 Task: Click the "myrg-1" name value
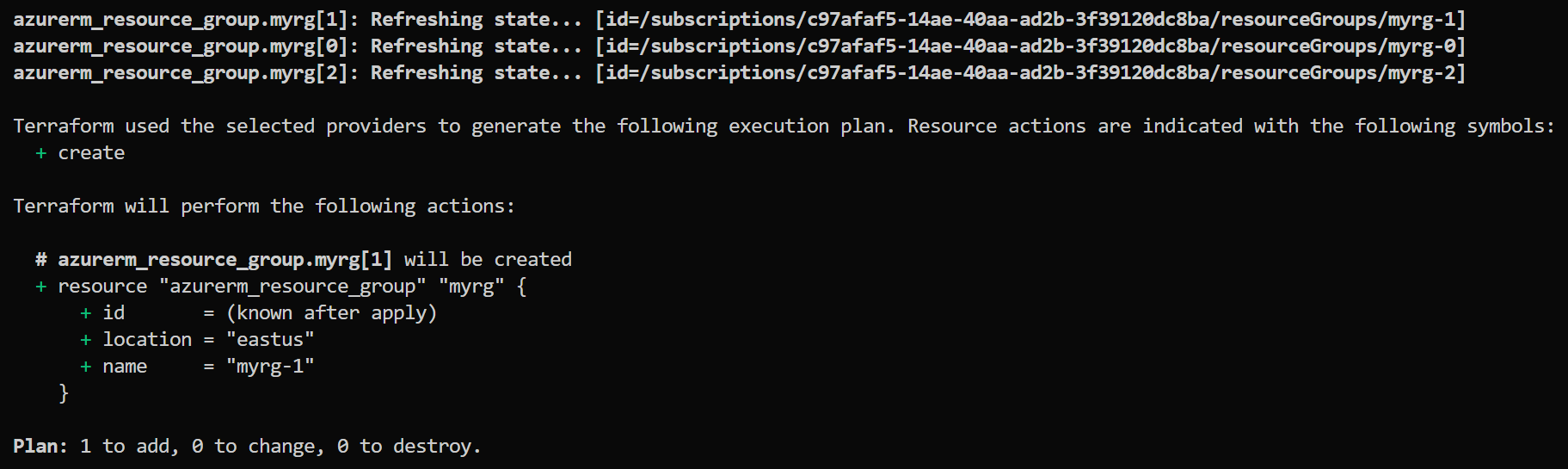(x=270, y=367)
